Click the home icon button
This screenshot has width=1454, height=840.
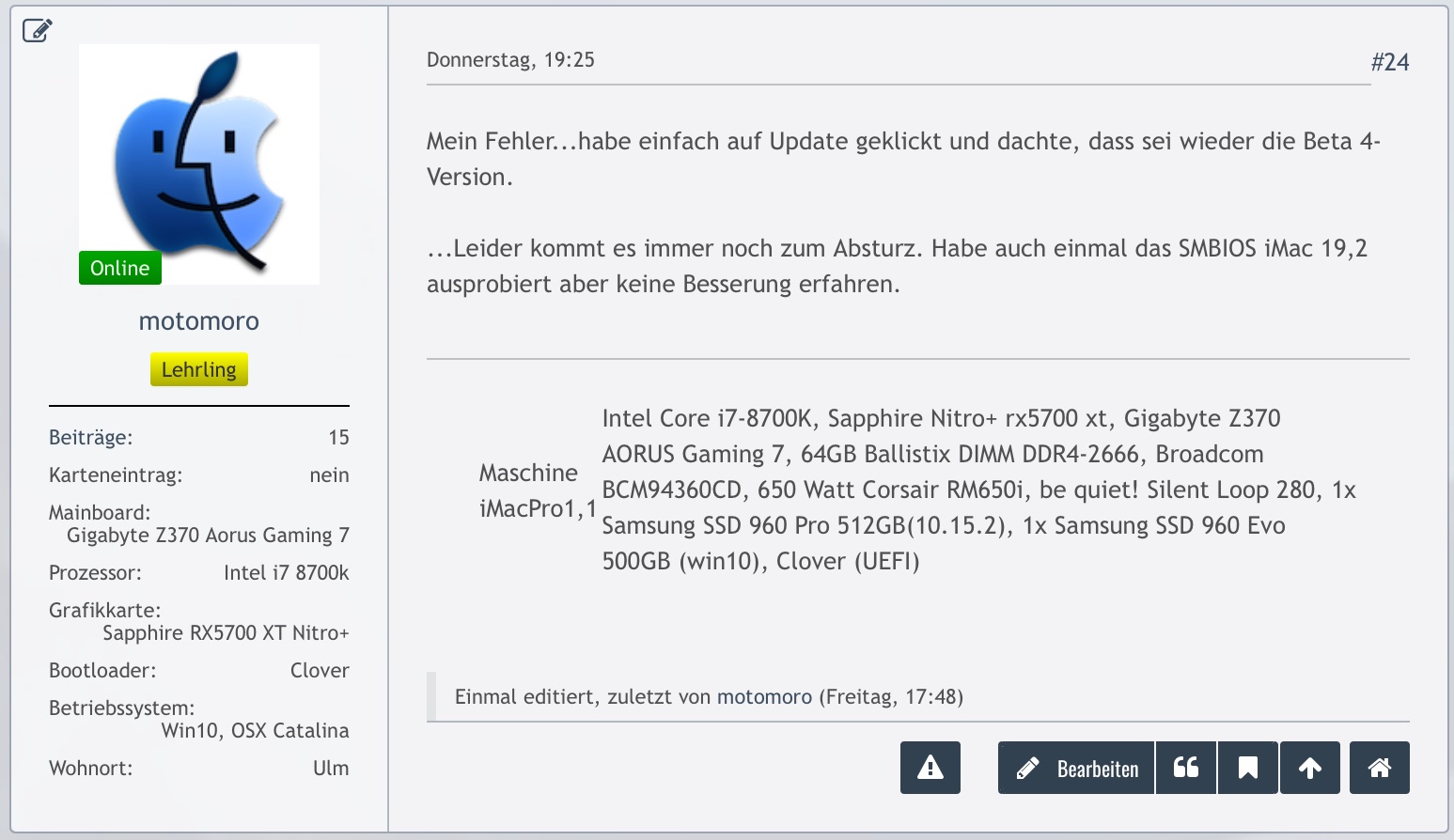(x=1379, y=768)
